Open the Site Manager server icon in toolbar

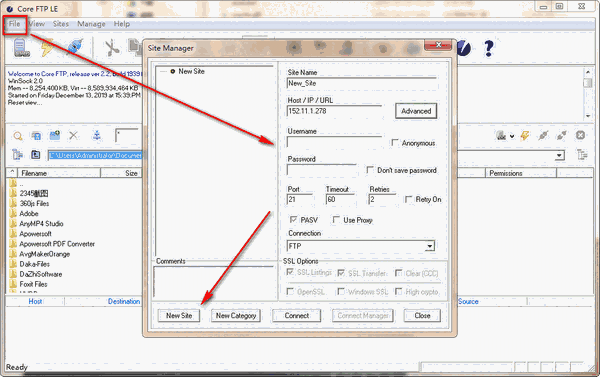click(21, 48)
